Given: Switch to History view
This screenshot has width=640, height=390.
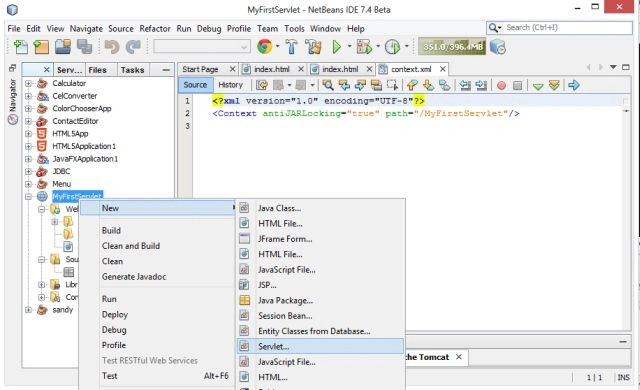Looking at the screenshot, I should (x=230, y=85).
